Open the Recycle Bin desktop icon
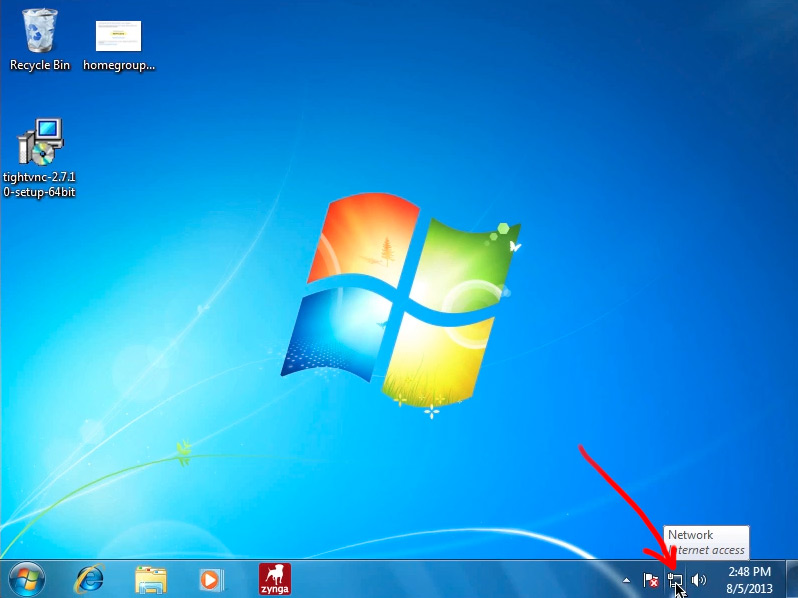798x598 pixels. tap(40, 31)
